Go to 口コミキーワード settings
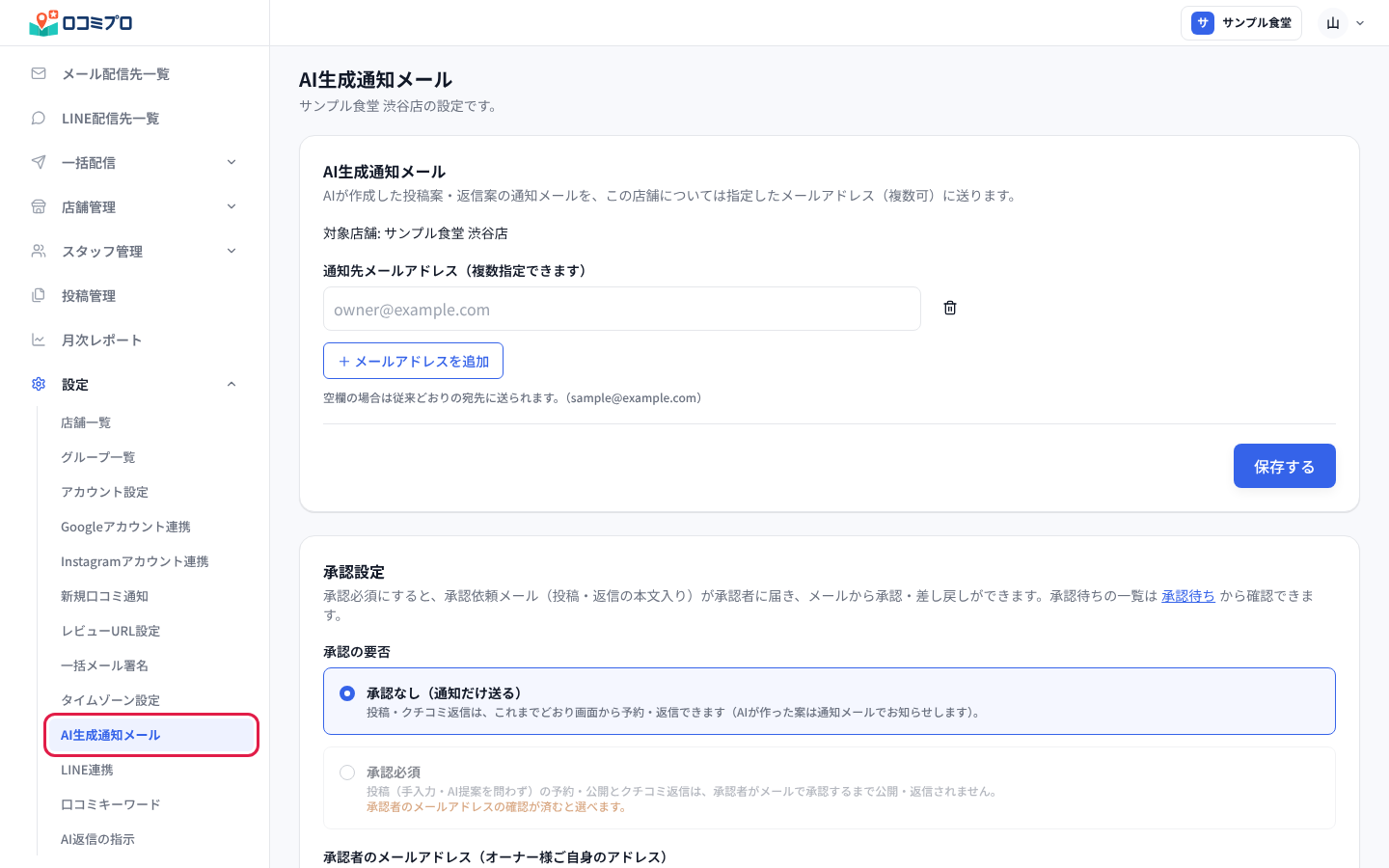The image size is (1389, 868). (111, 804)
